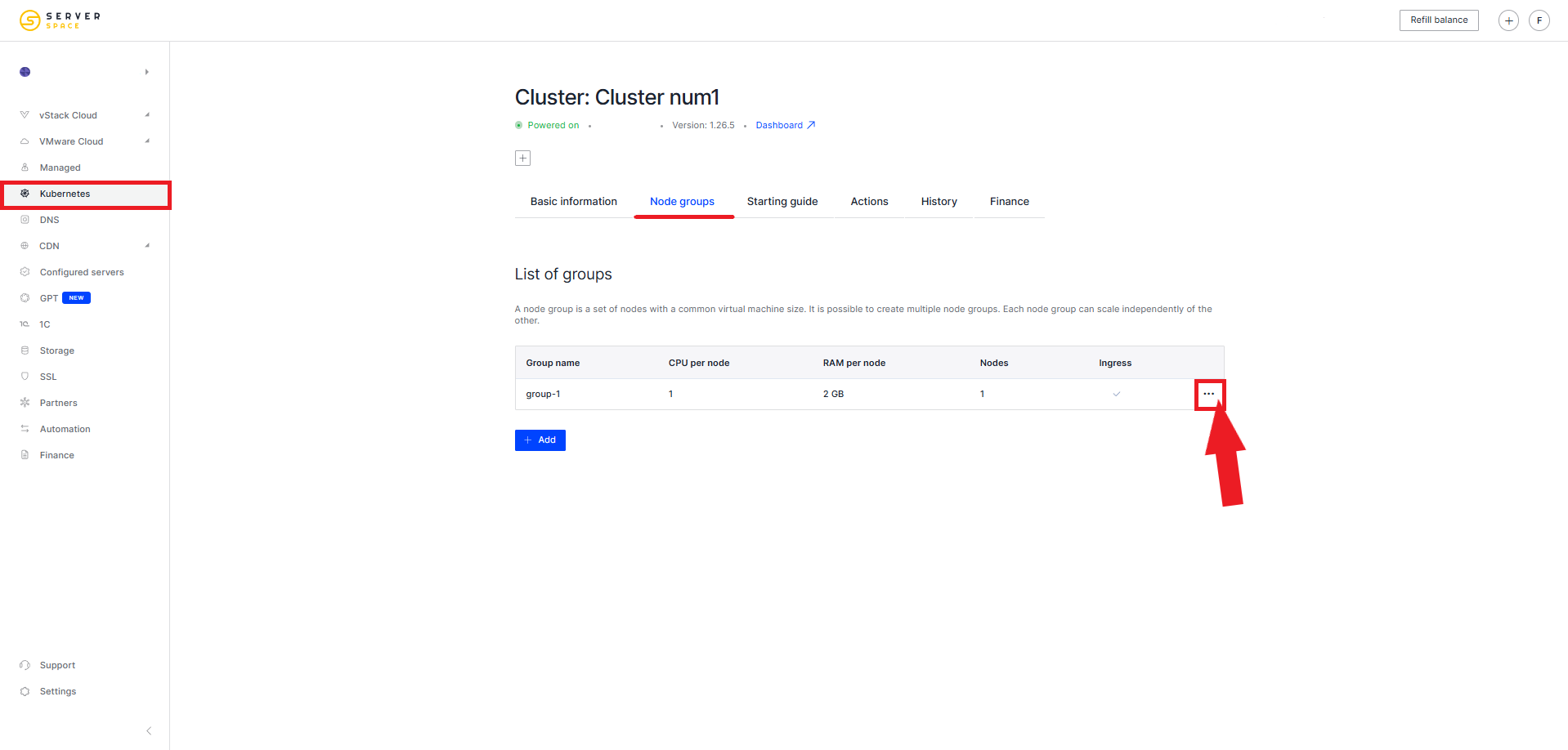The image size is (1568, 750).
Task: Expand the vStack Cloud submenu arrow
Action: (147, 114)
